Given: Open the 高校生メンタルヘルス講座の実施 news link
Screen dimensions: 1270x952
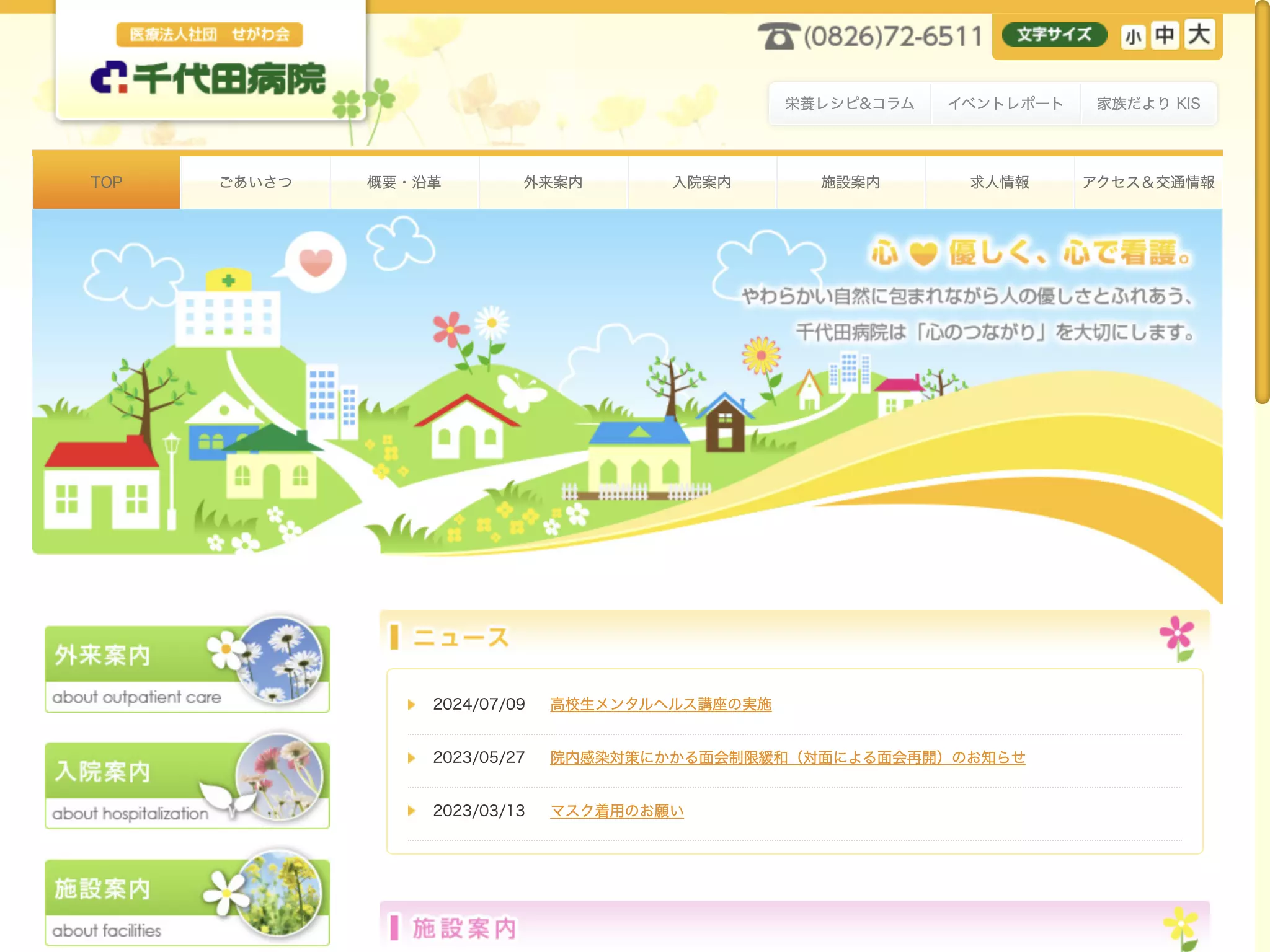Looking at the screenshot, I should (660, 704).
